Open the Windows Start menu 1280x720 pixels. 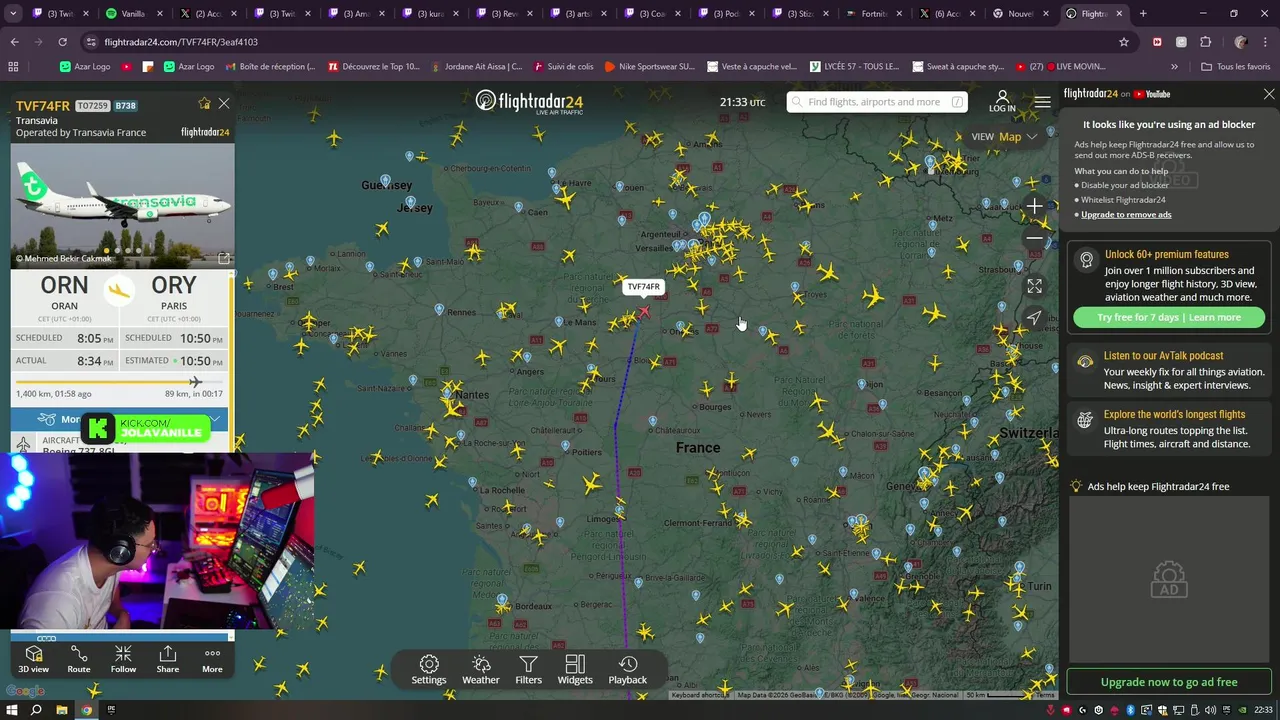pos(12,710)
